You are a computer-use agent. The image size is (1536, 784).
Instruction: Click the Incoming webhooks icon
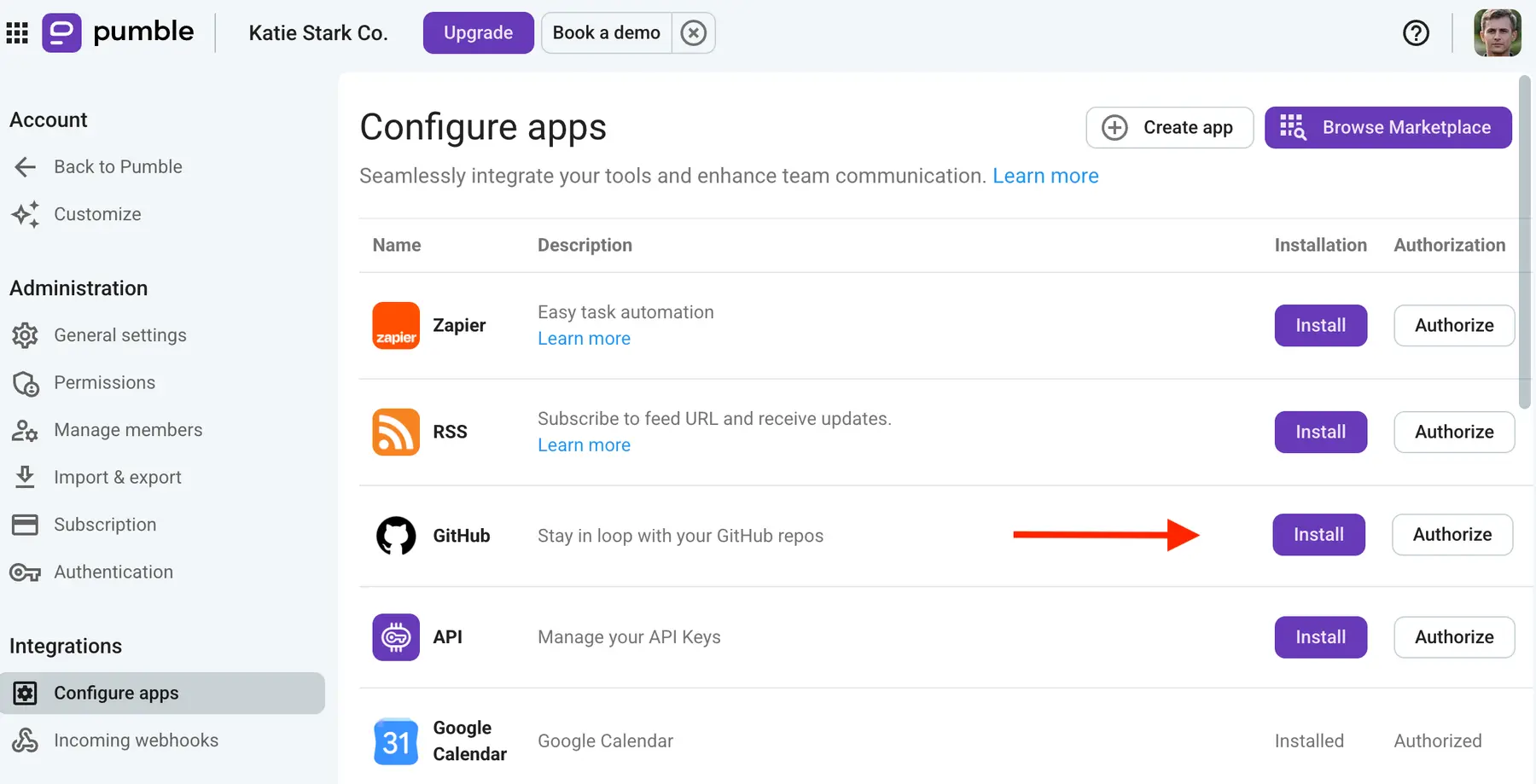[x=25, y=740]
